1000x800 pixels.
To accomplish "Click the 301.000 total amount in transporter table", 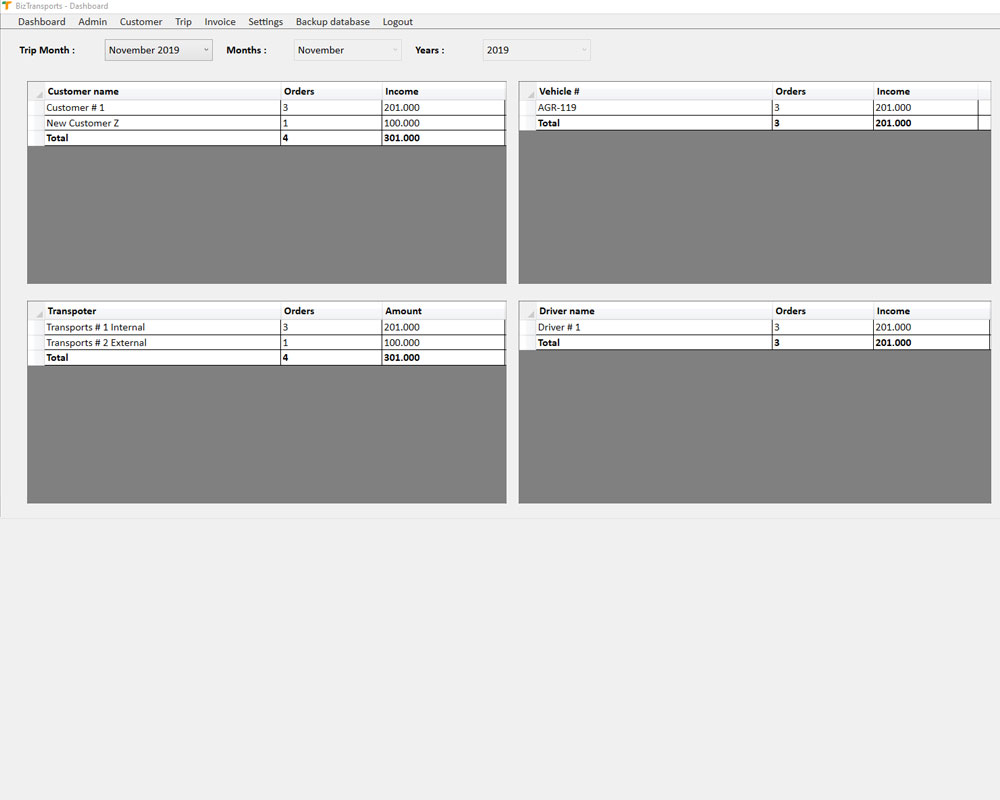I will (443, 357).
